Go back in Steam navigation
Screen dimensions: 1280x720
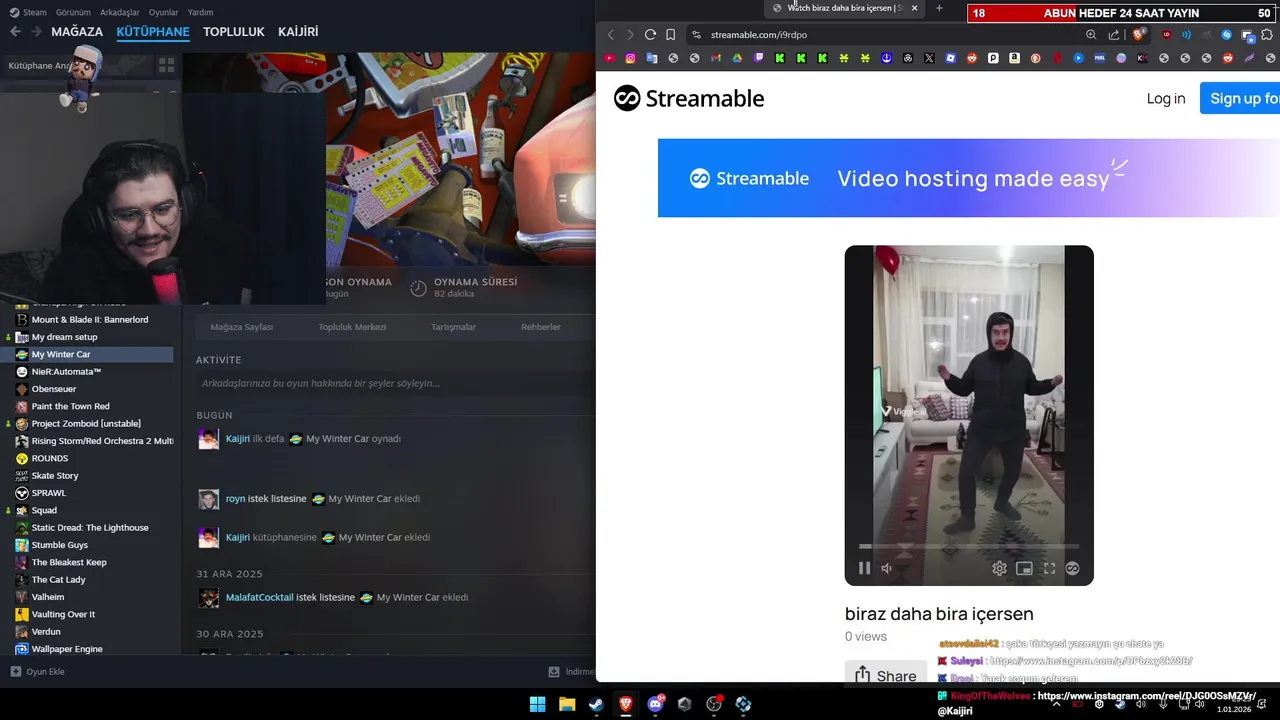click(15, 32)
